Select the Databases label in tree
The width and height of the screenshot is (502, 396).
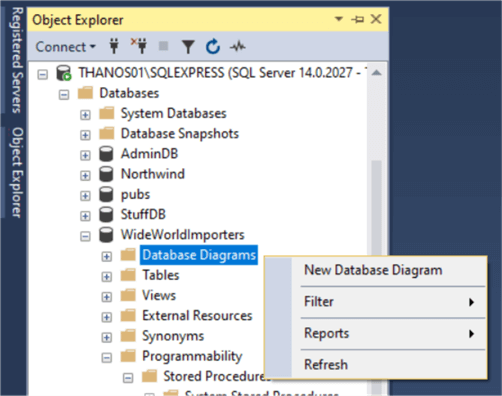tap(129, 93)
